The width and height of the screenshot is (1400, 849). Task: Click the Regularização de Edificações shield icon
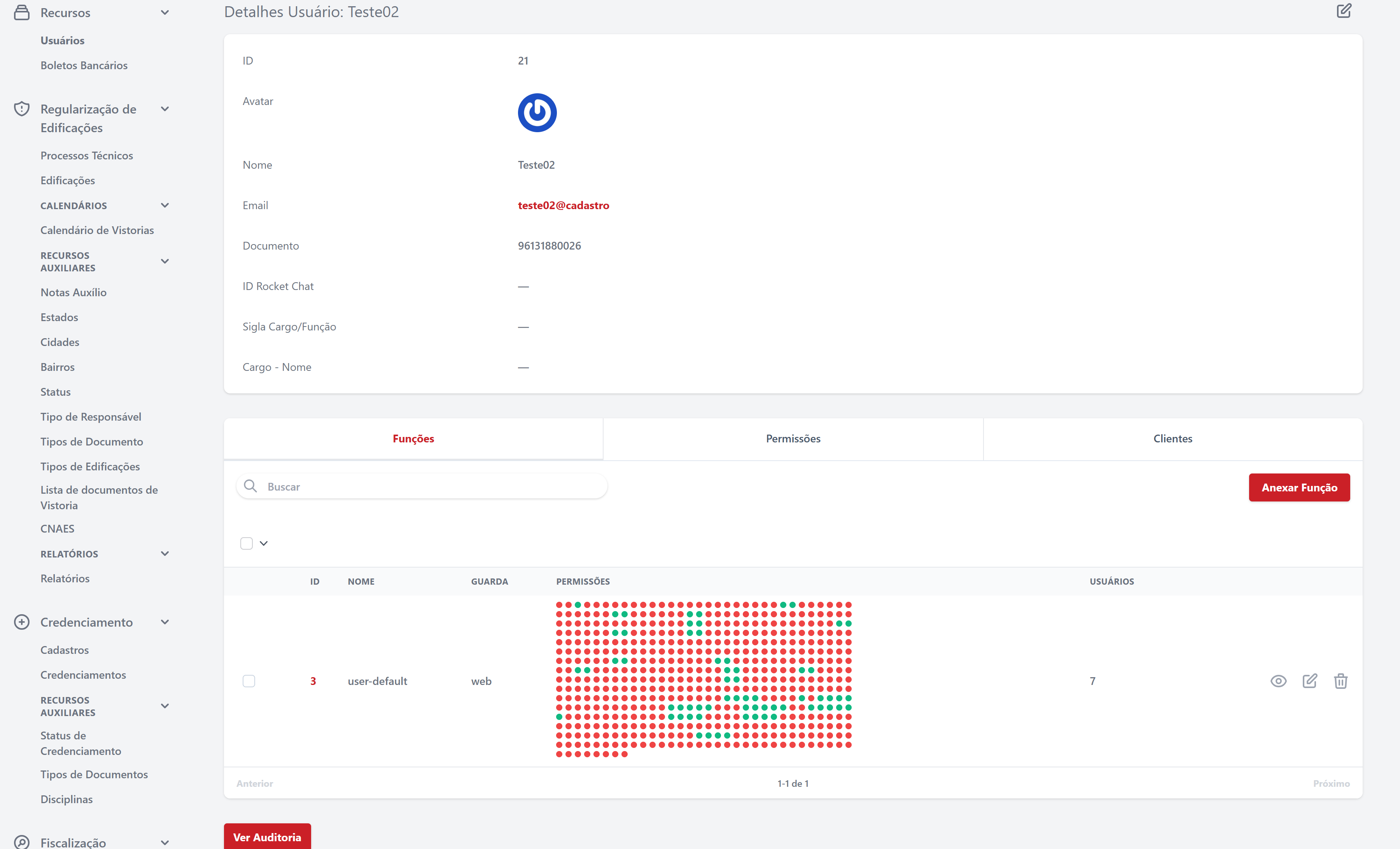click(x=22, y=109)
